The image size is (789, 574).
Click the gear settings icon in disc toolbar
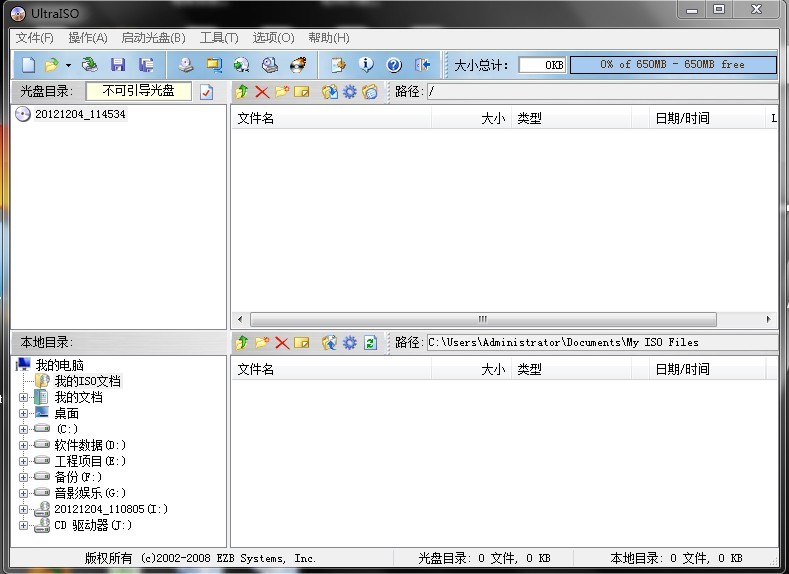point(349,92)
